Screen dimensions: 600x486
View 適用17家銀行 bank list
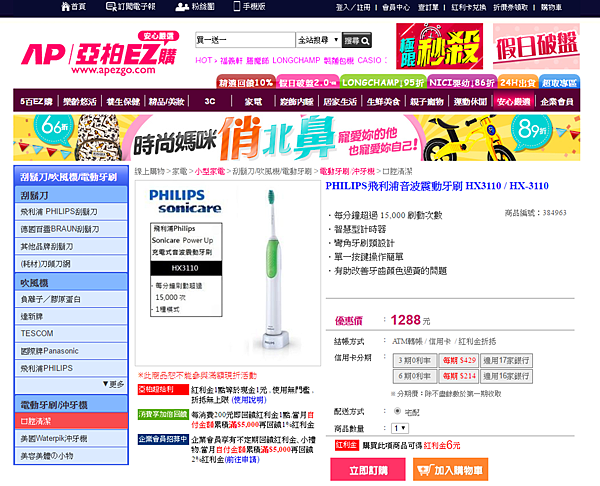tap(506, 360)
